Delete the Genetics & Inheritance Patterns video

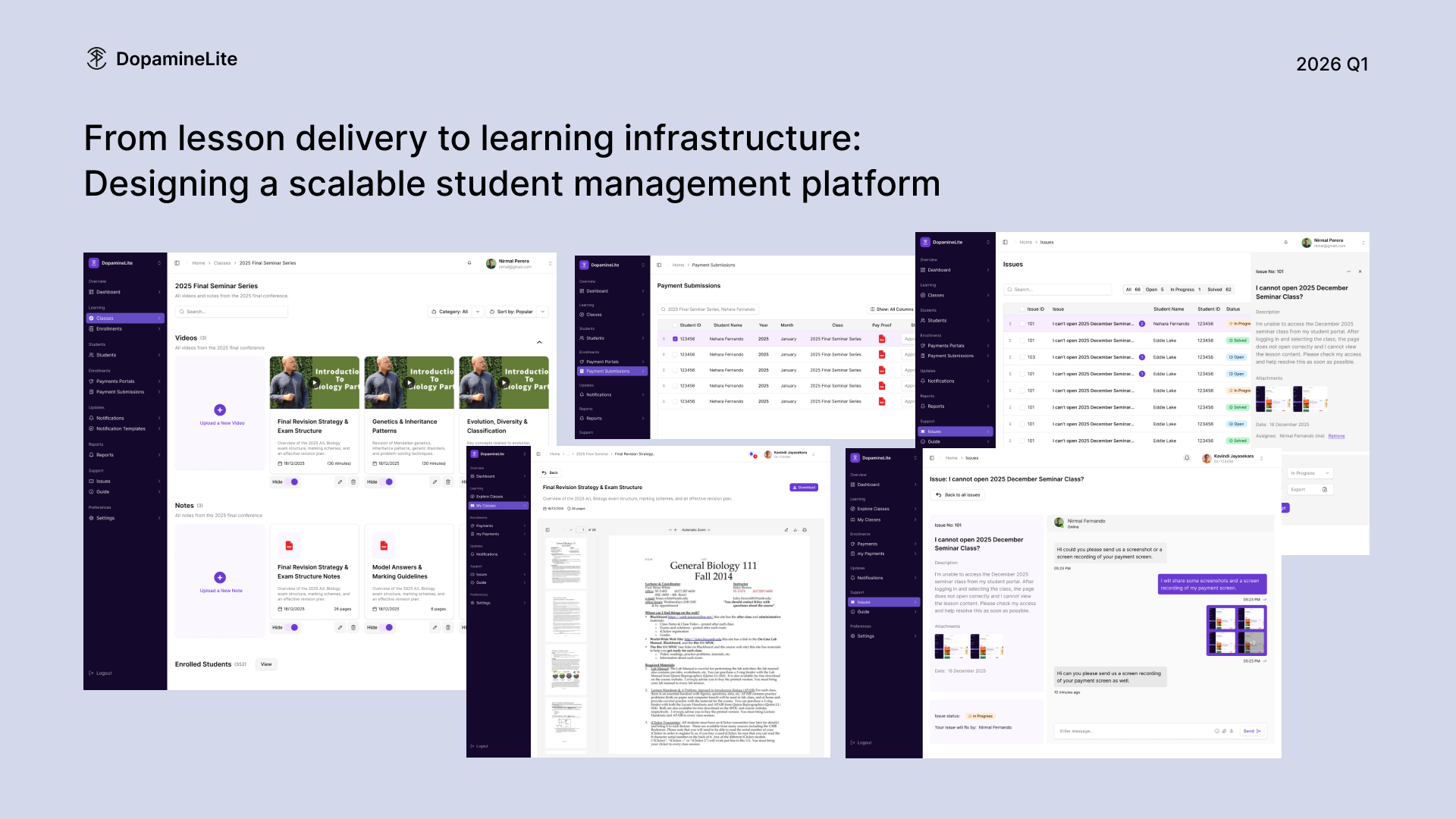coord(448,482)
